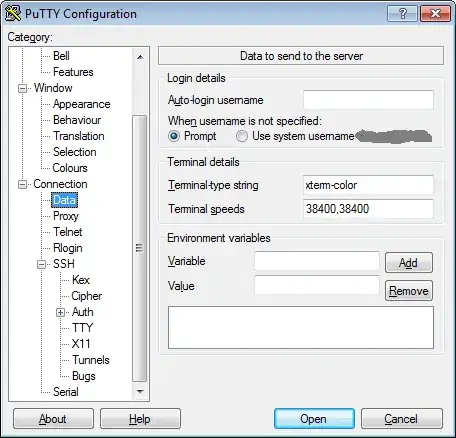Open the TTY settings
Viewport: 456px width, 438px height.
[x=82, y=328]
